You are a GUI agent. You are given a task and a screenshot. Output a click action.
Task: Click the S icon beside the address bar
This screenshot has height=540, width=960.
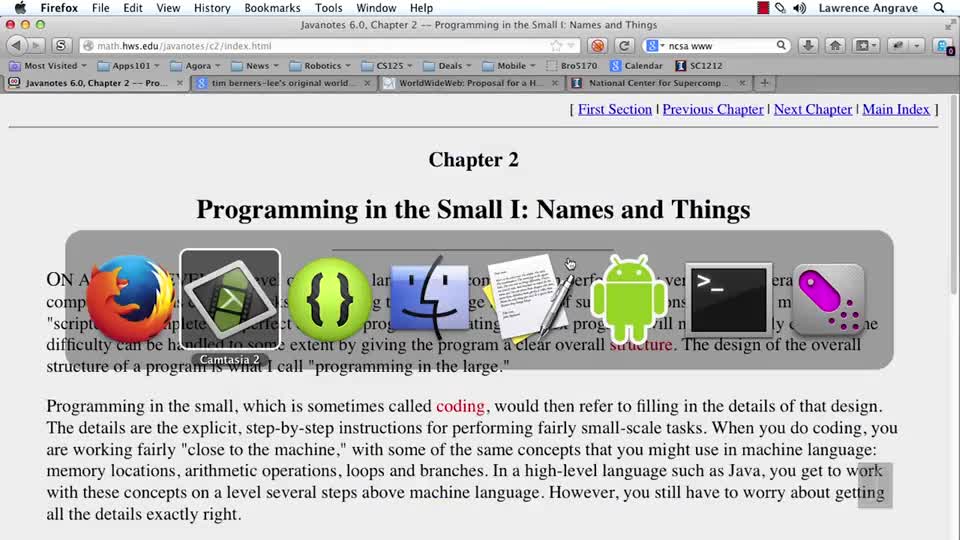click(x=61, y=45)
